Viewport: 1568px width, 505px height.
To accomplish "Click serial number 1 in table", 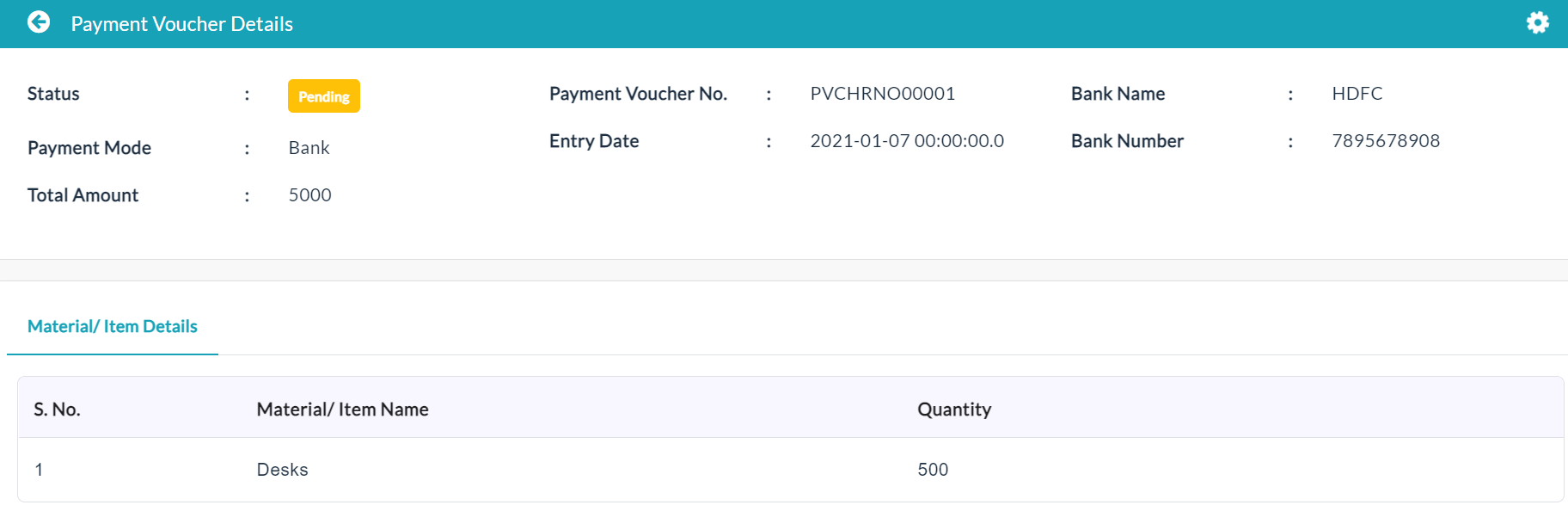I will (39, 470).
